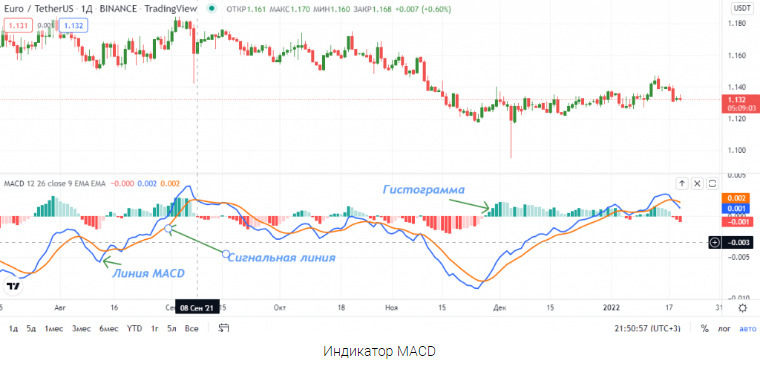Open the go-to-date calendar icon

click(x=223, y=328)
